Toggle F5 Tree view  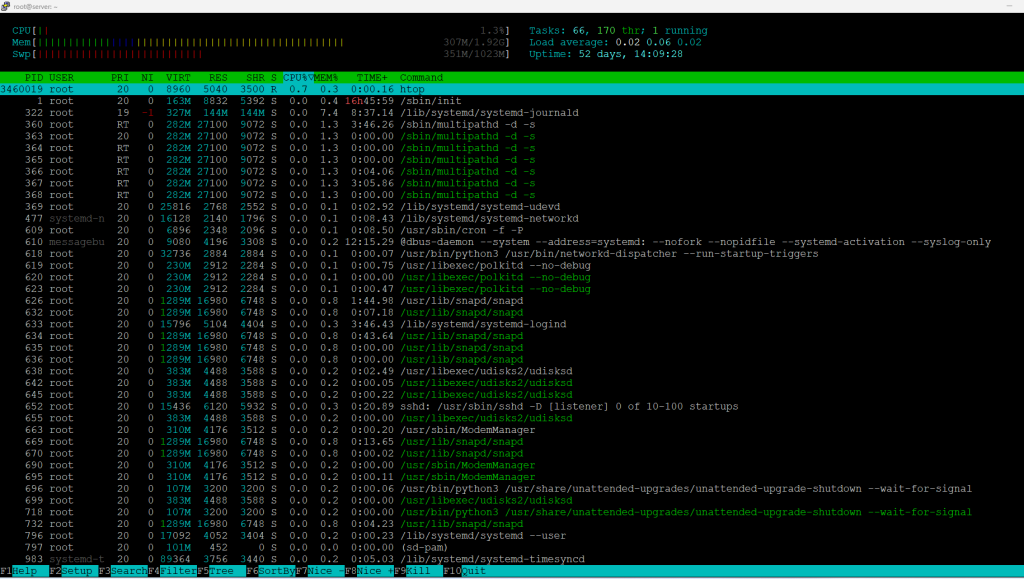[219, 572]
